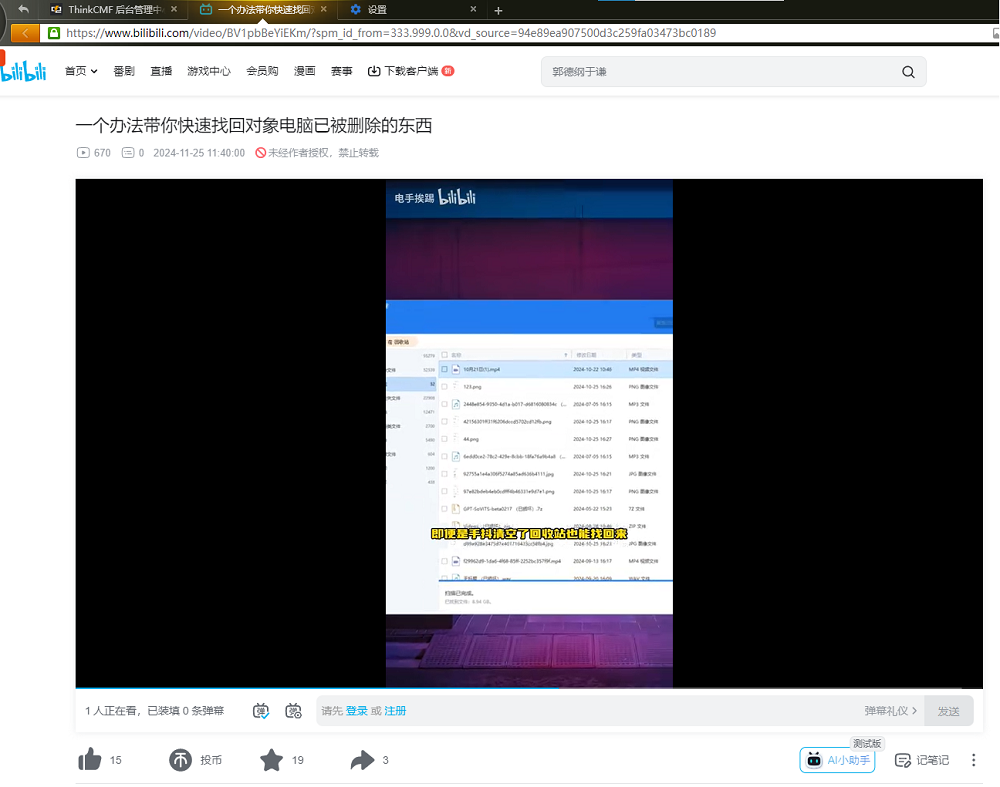Open the danmaku settings icon
This screenshot has height=787, width=1000.
click(293, 710)
